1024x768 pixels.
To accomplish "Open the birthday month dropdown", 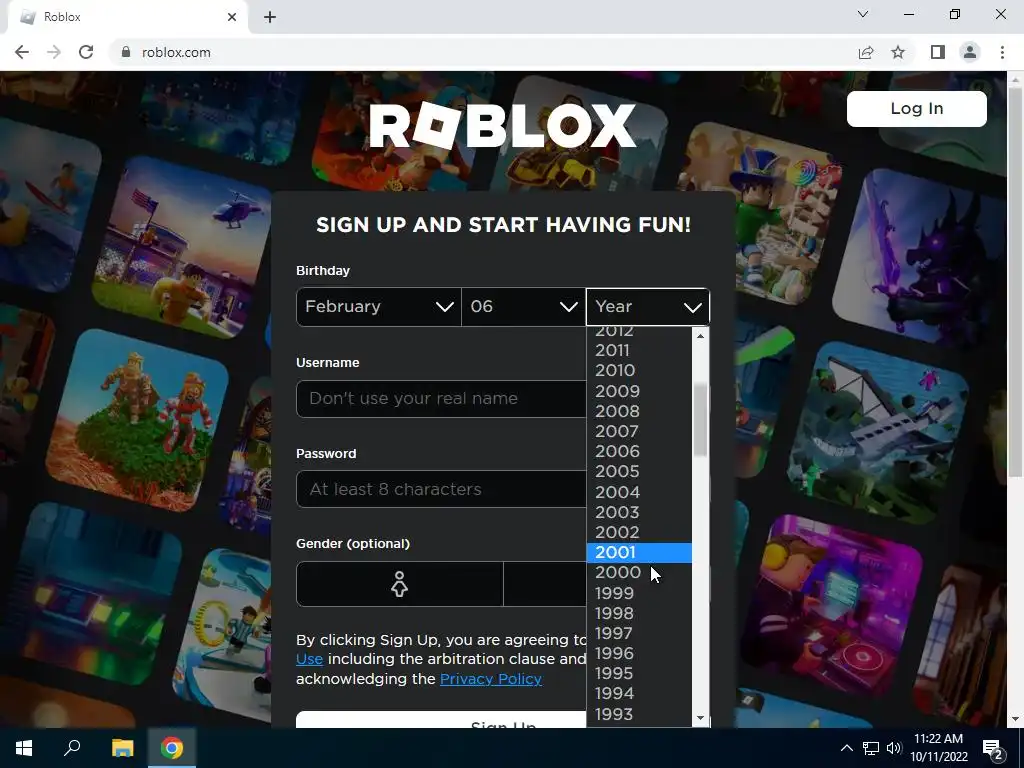I will point(379,306).
